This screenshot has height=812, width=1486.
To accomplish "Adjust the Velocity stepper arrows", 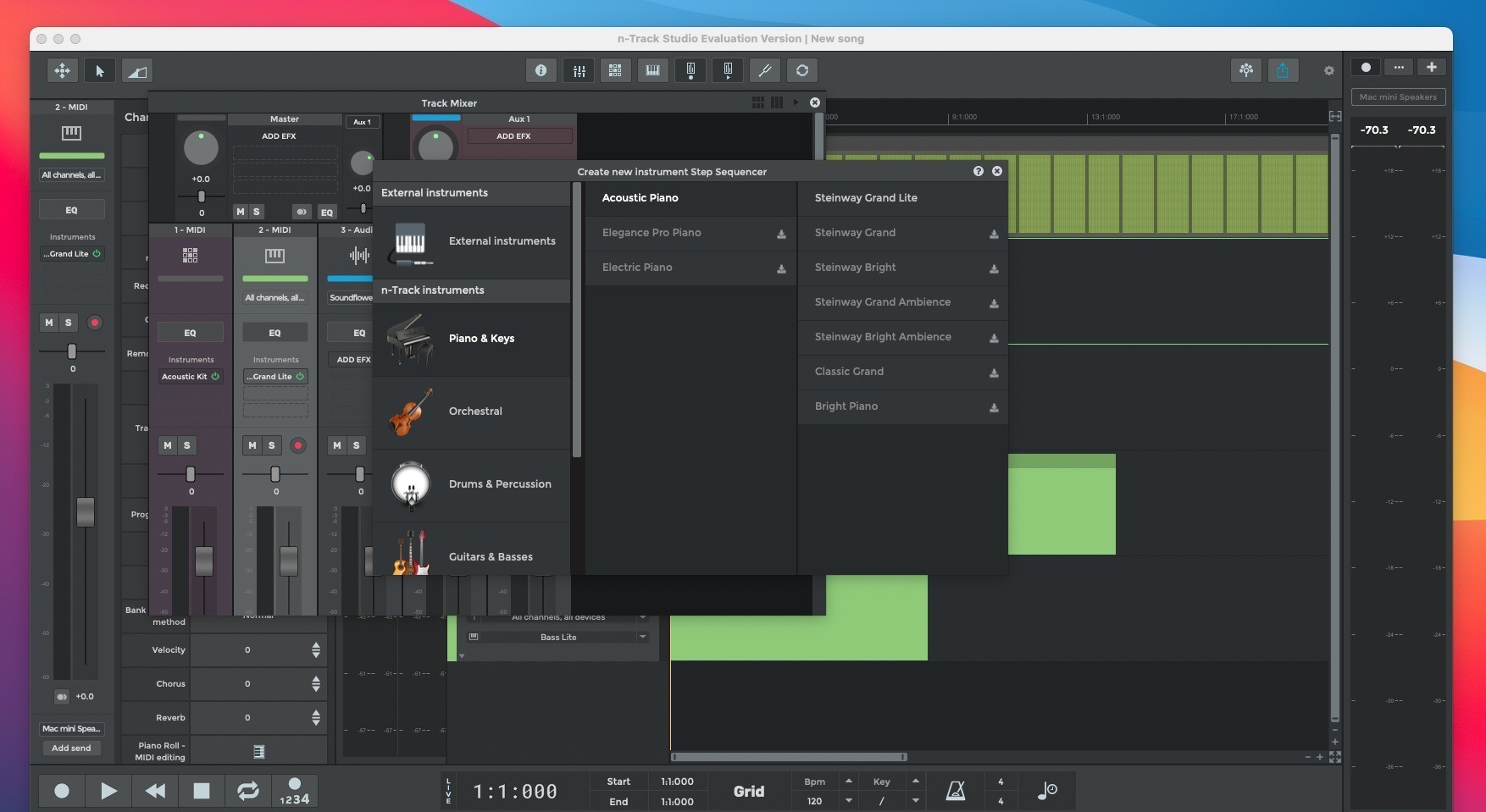I will tap(316, 649).
